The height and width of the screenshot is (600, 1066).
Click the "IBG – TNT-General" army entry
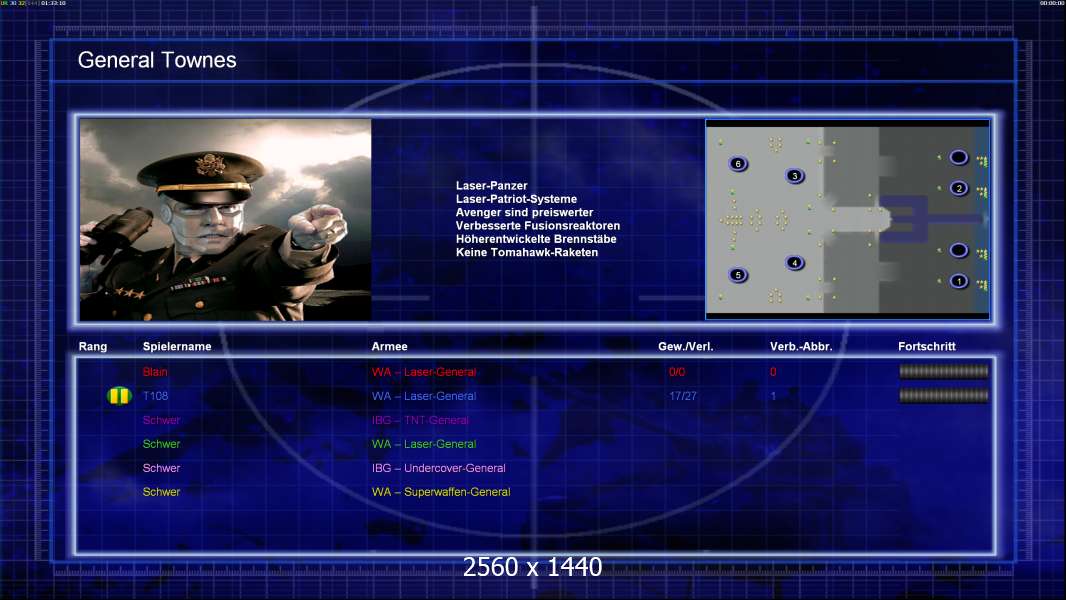[419, 420]
